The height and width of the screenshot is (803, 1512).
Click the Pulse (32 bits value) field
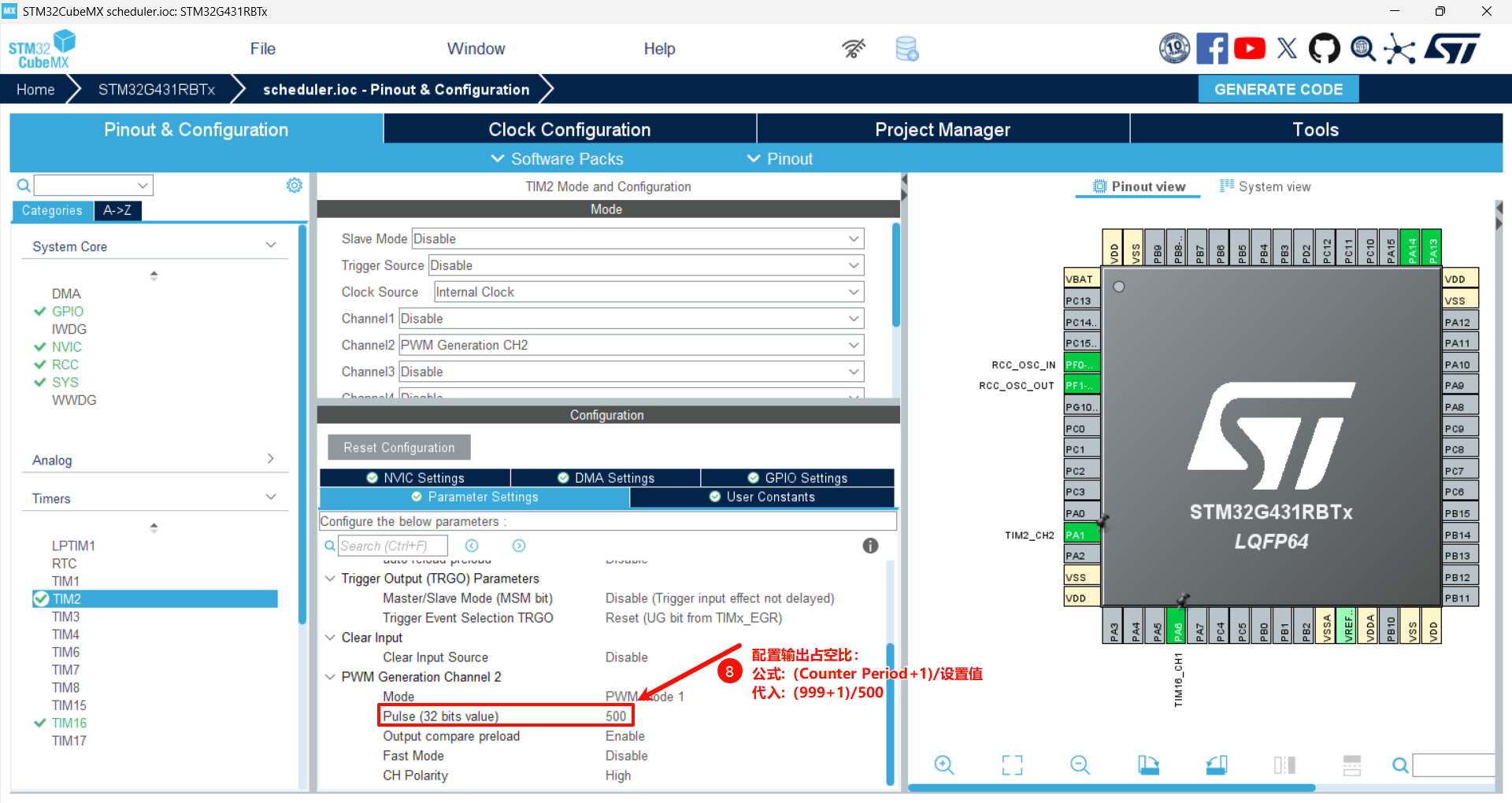506,716
